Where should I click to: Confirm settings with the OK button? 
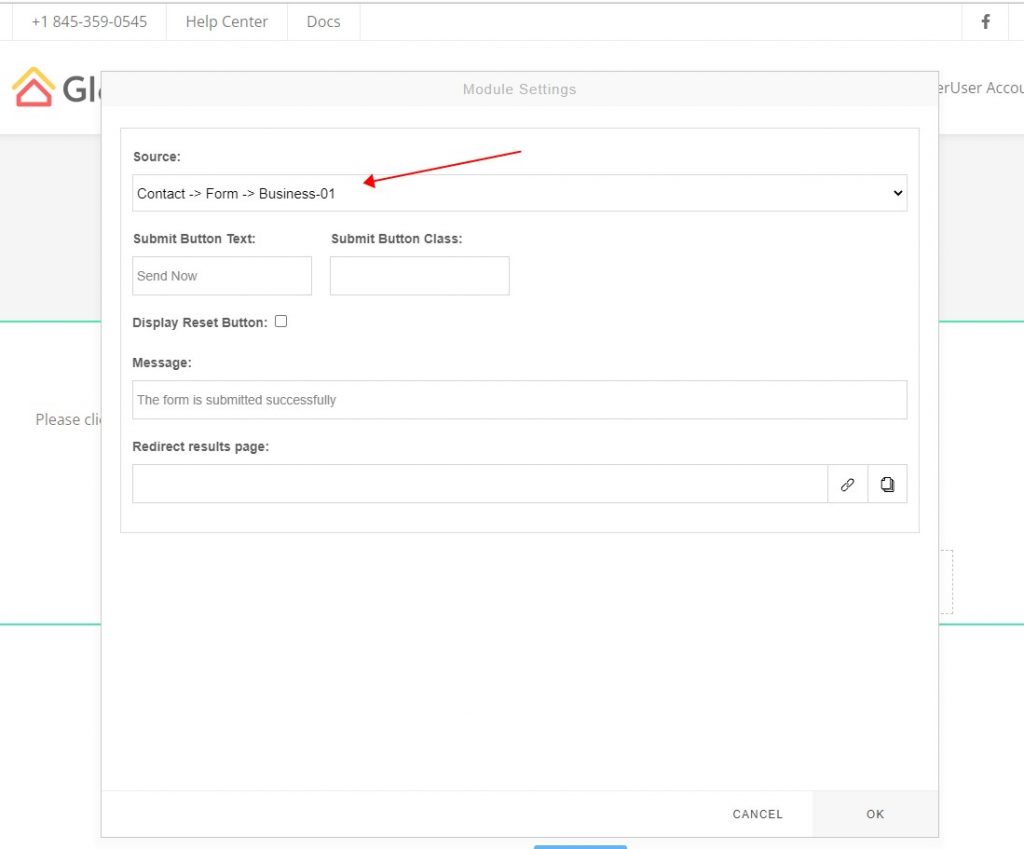[875, 814]
